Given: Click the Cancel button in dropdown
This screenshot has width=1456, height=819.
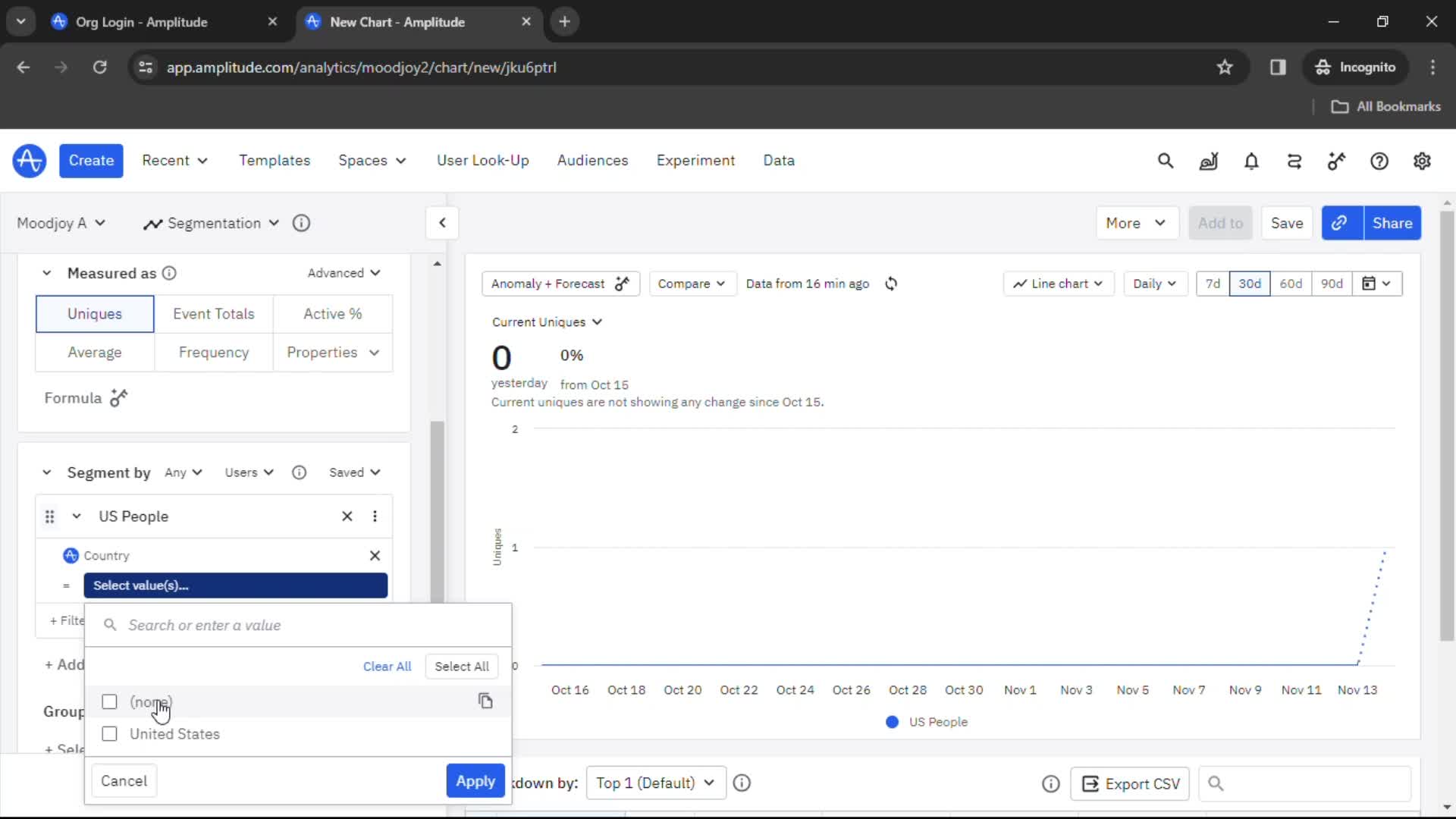Looking at the screenshot, I should (123, 781).
